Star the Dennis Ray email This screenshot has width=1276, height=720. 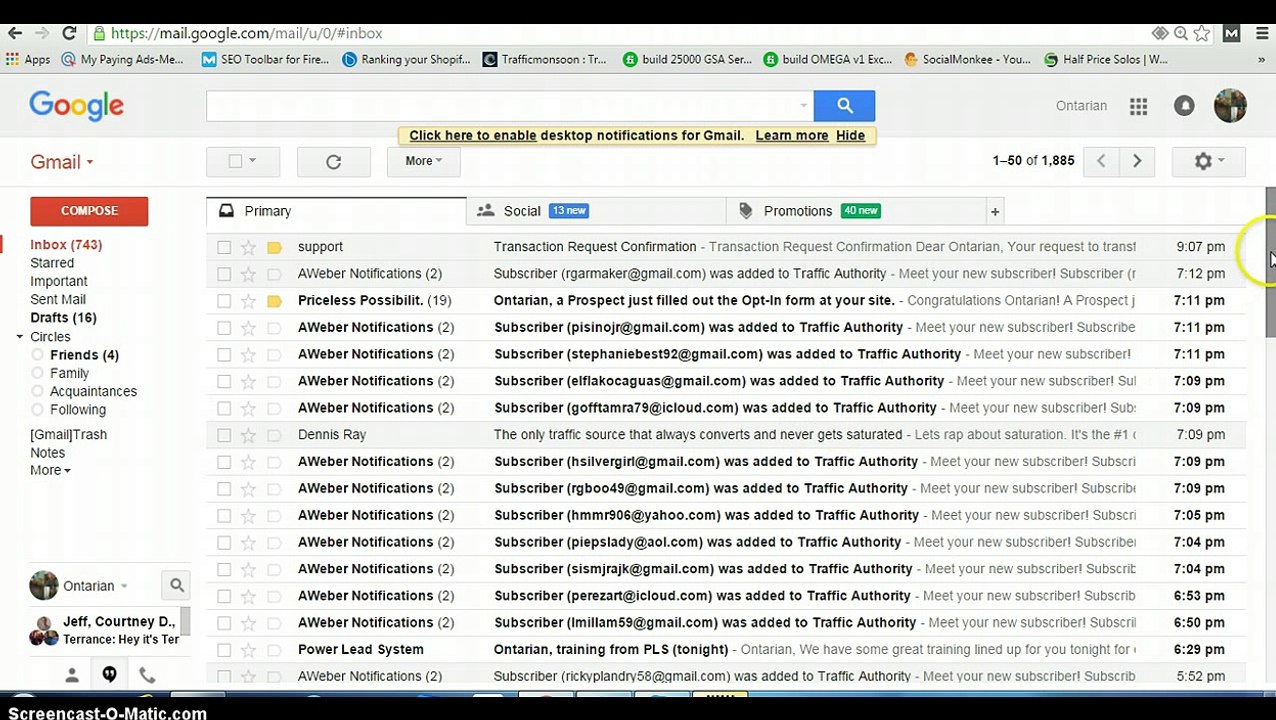coord(248,435)
